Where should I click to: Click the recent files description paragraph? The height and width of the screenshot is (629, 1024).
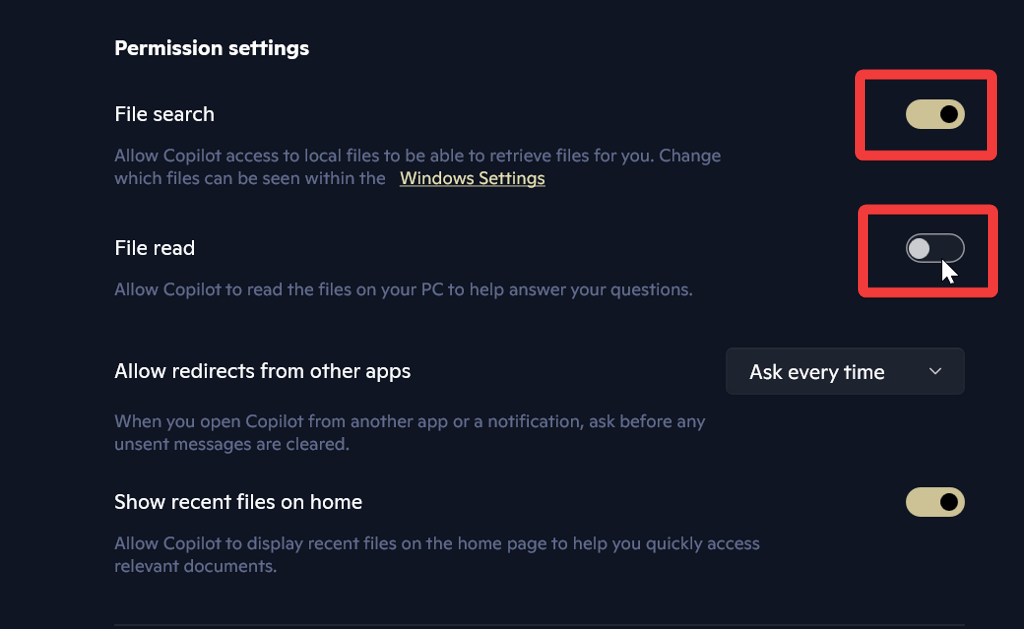pyautogui.click(x=437, y=555)
